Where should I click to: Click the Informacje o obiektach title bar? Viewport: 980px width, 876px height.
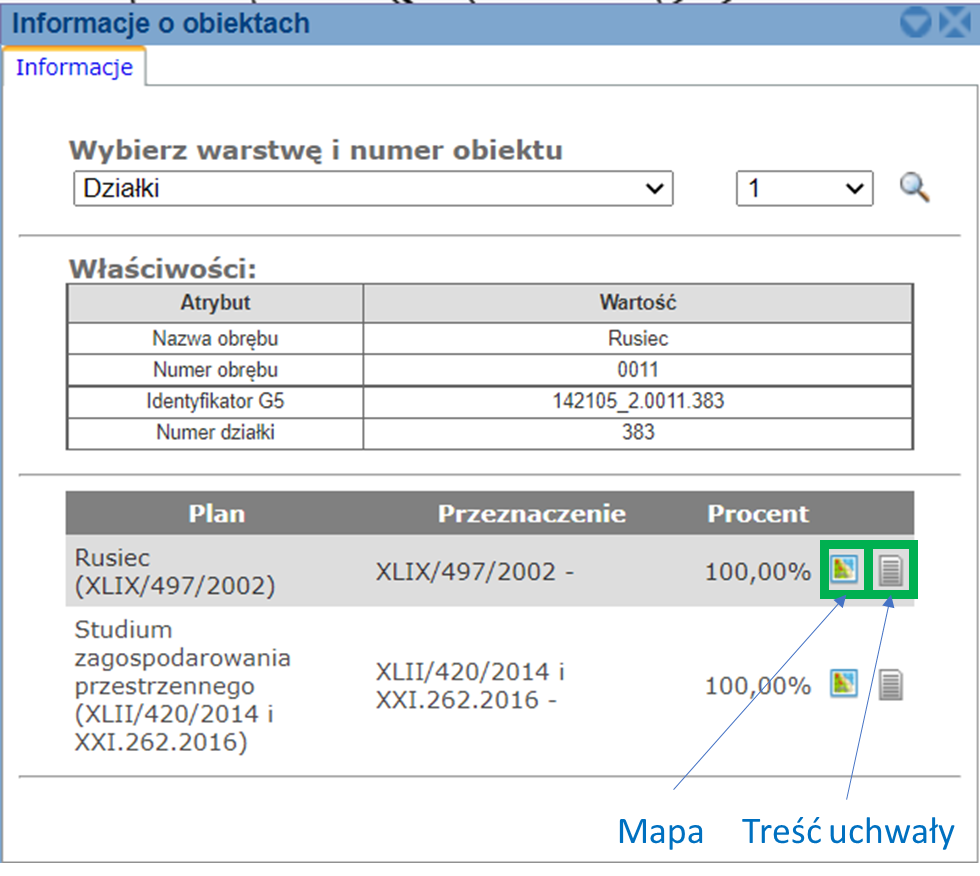coord(400,22)
